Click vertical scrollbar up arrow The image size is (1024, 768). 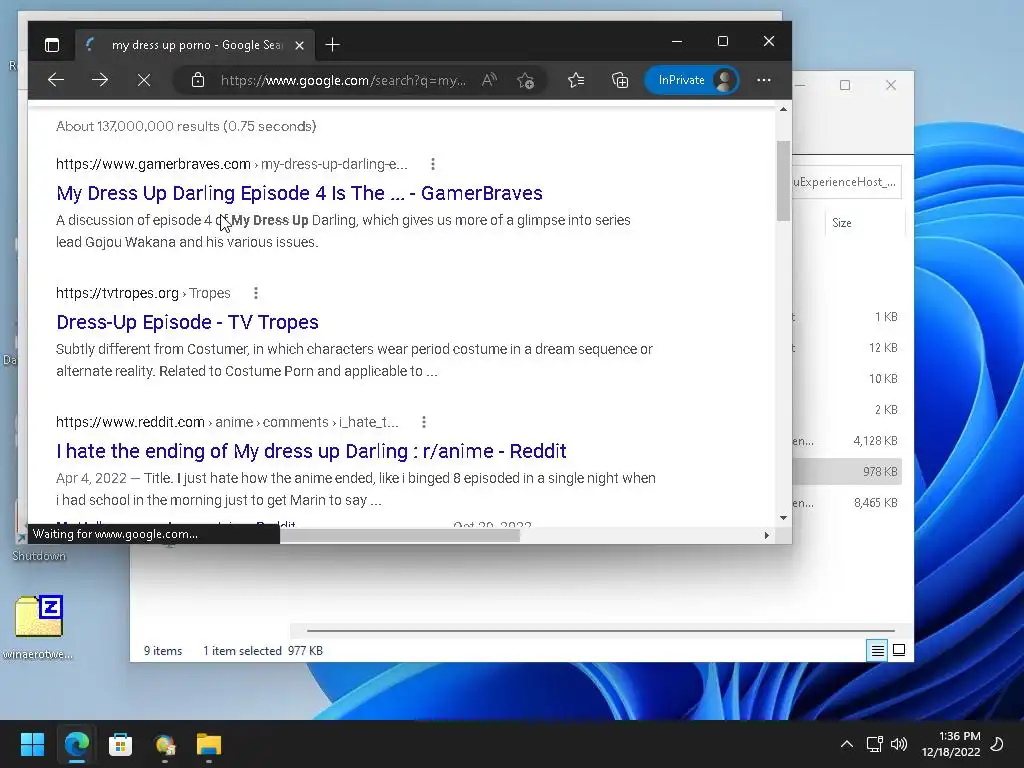[783, 110]
